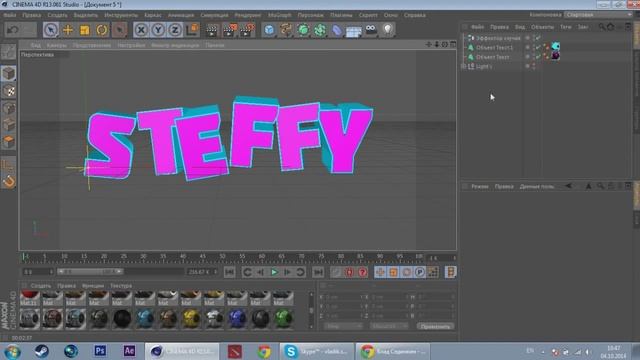Viewport: 640px width, 360px height.
Task: Switch to the Make Editable mode icon
Action: (x=9, y=52)
